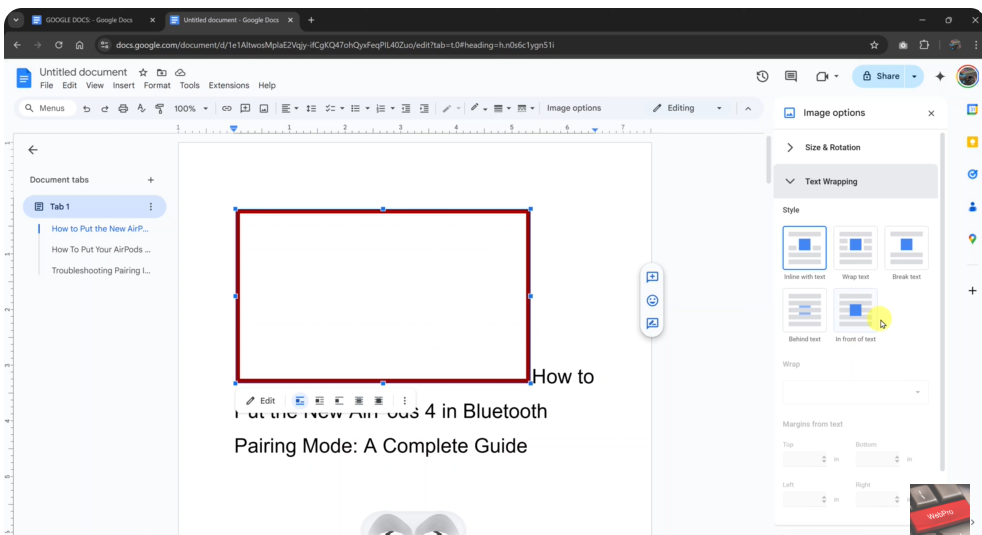Check the cloud save status icon
The height and width of the screenshot is (535, 982).
[180, 73]
